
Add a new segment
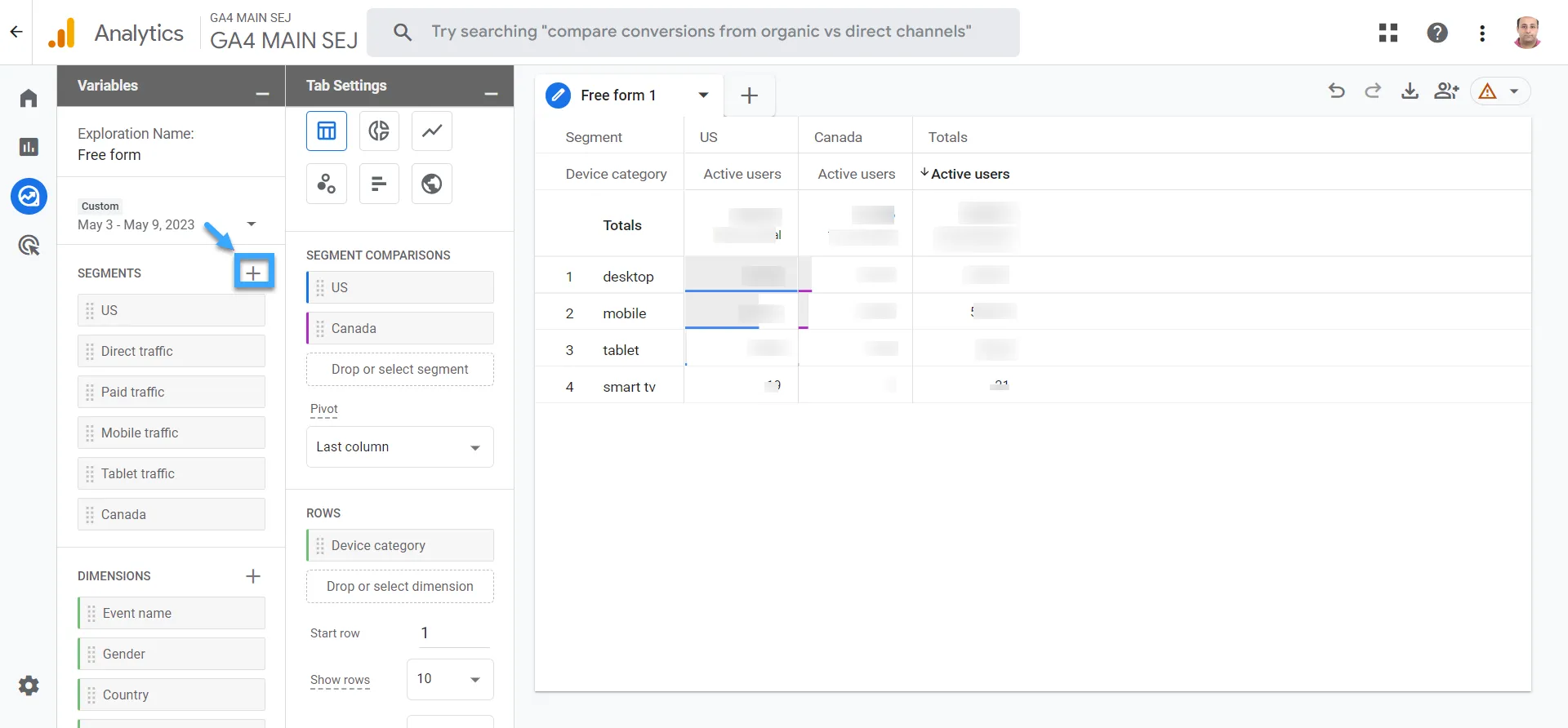pos(254,273)
